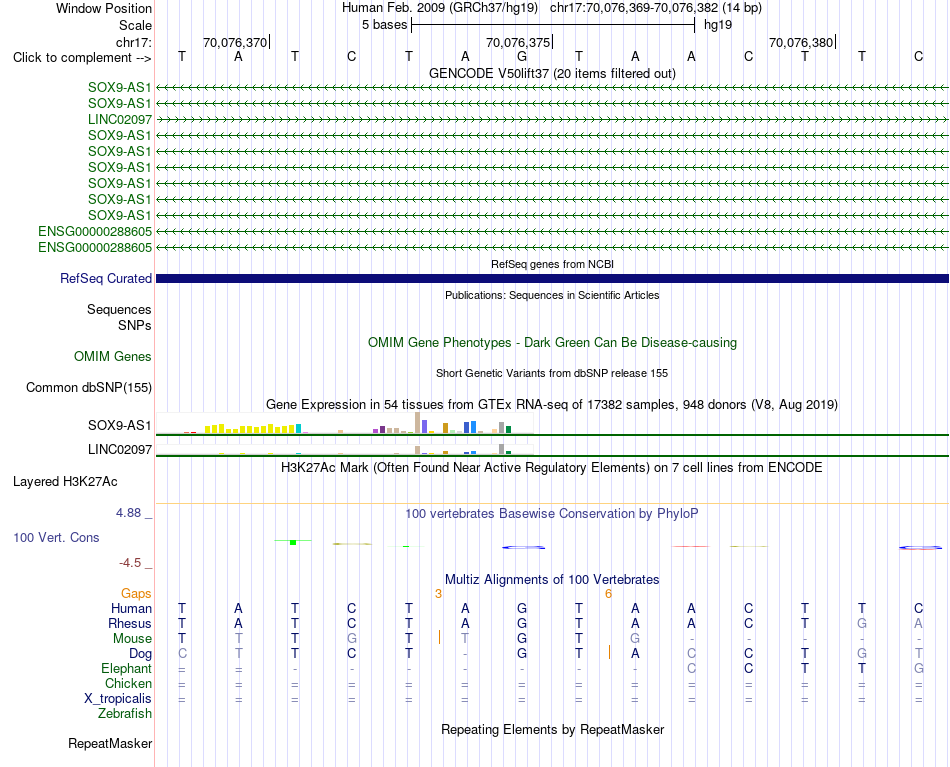Click the chr17: label
This screenshot has width=950, height=767.
[x=134, y=42]
